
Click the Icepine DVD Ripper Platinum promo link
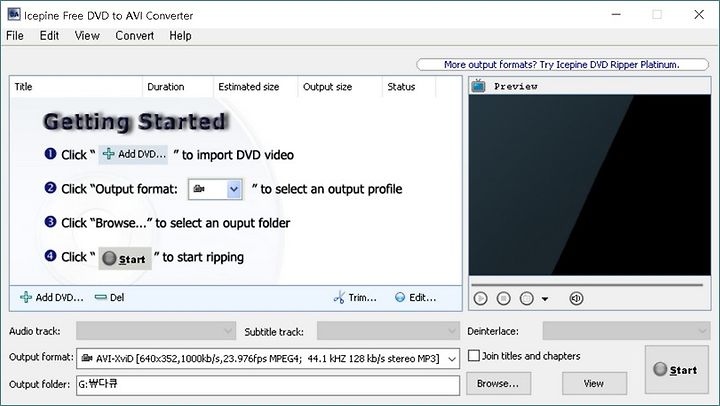pyautogui.click(x=562, y=64)
